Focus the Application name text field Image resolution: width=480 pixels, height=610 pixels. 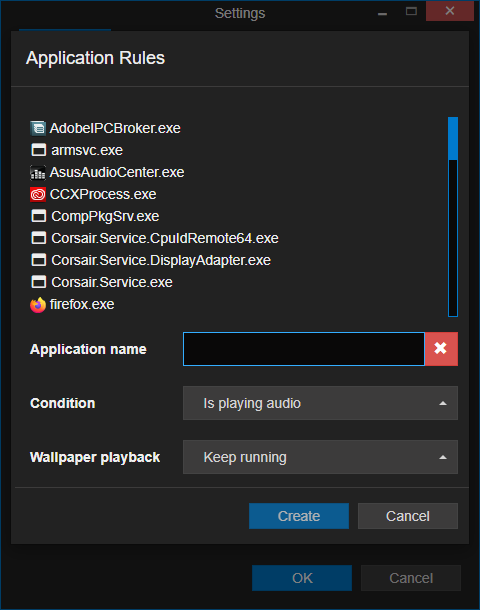pyautogui.click(x=304, y=349)
